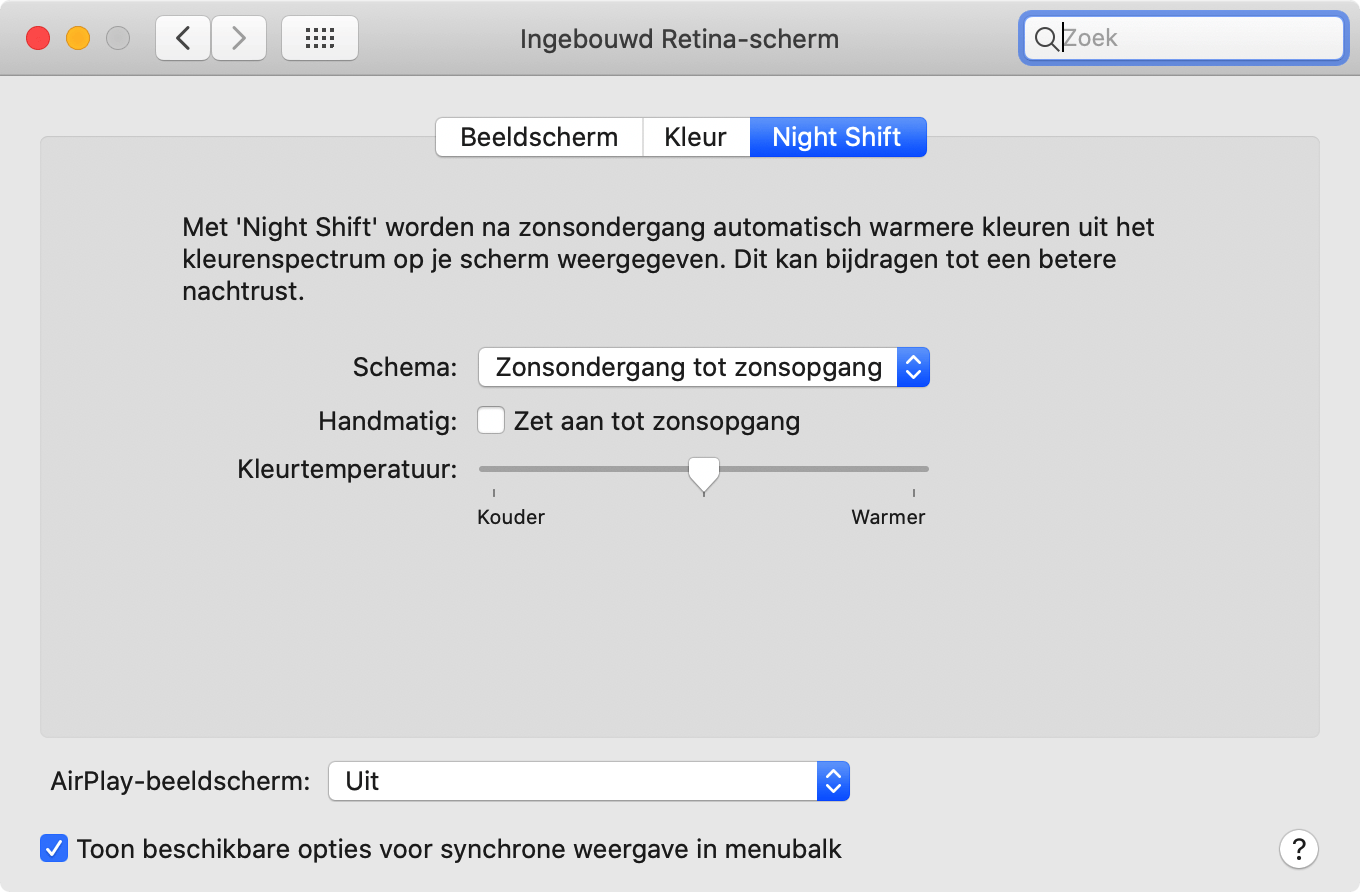Click the magnifying glass search icon
The width and height of the screenshot is (1360, 892).
pos(1045,39)
